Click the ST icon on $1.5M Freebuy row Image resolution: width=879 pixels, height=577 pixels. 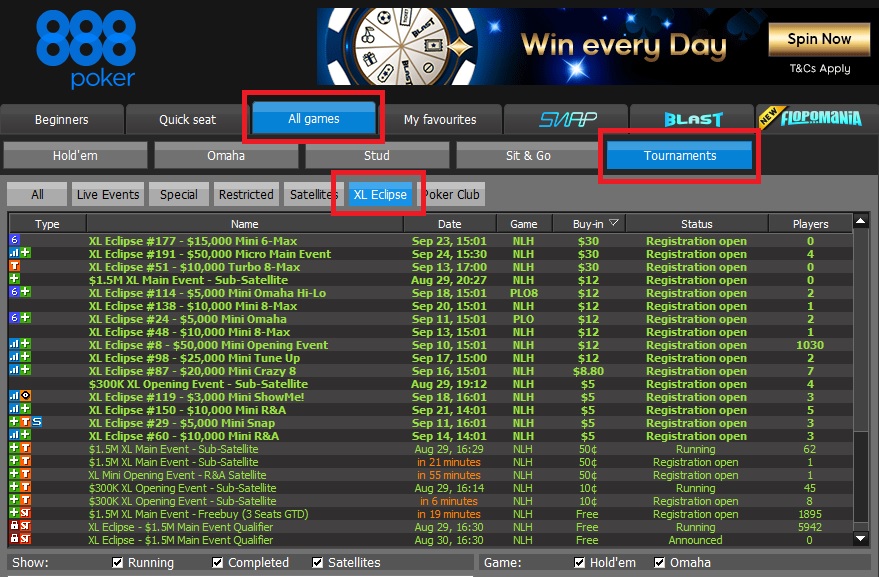pos(25,513)
